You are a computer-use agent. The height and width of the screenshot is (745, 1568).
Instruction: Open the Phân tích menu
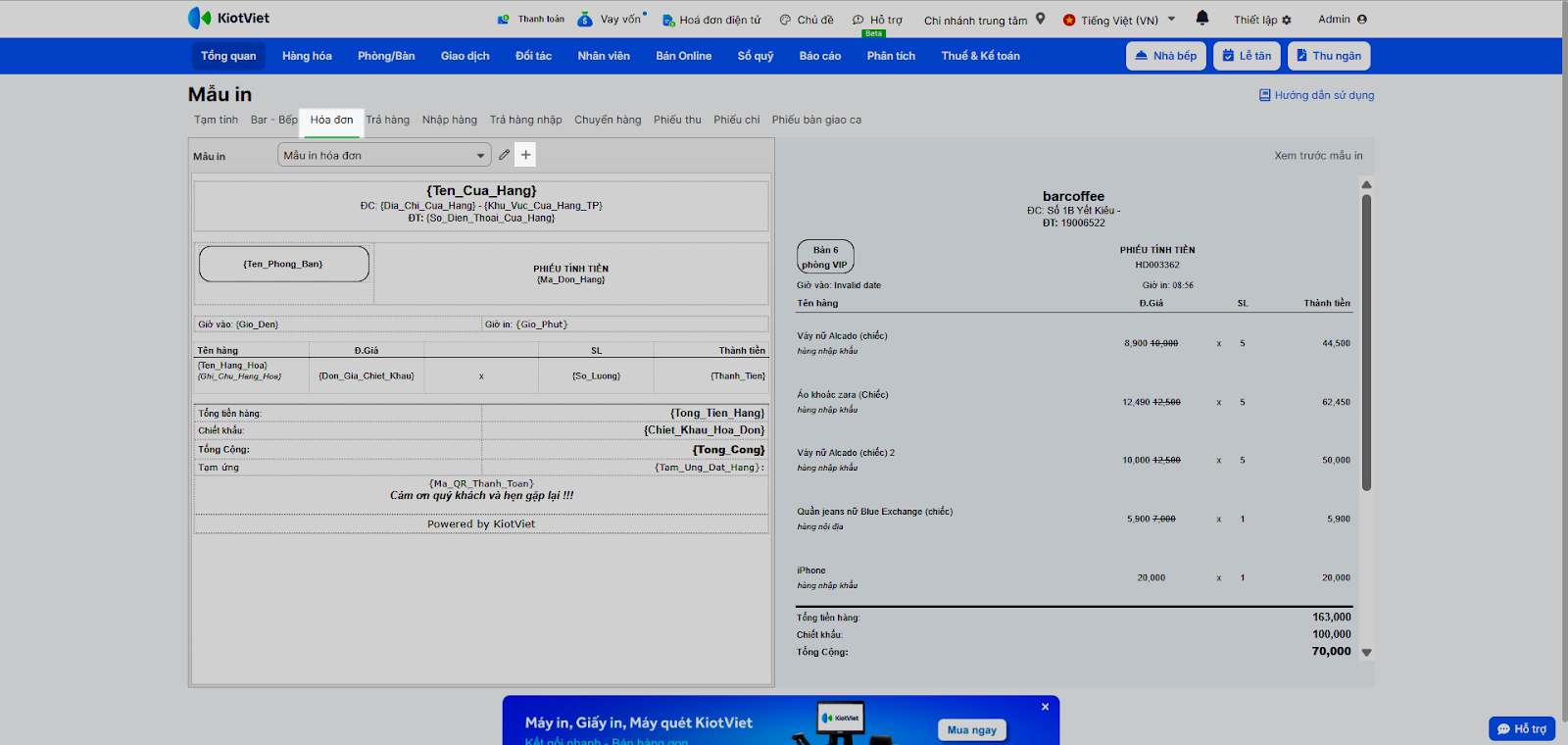[891, 56]
